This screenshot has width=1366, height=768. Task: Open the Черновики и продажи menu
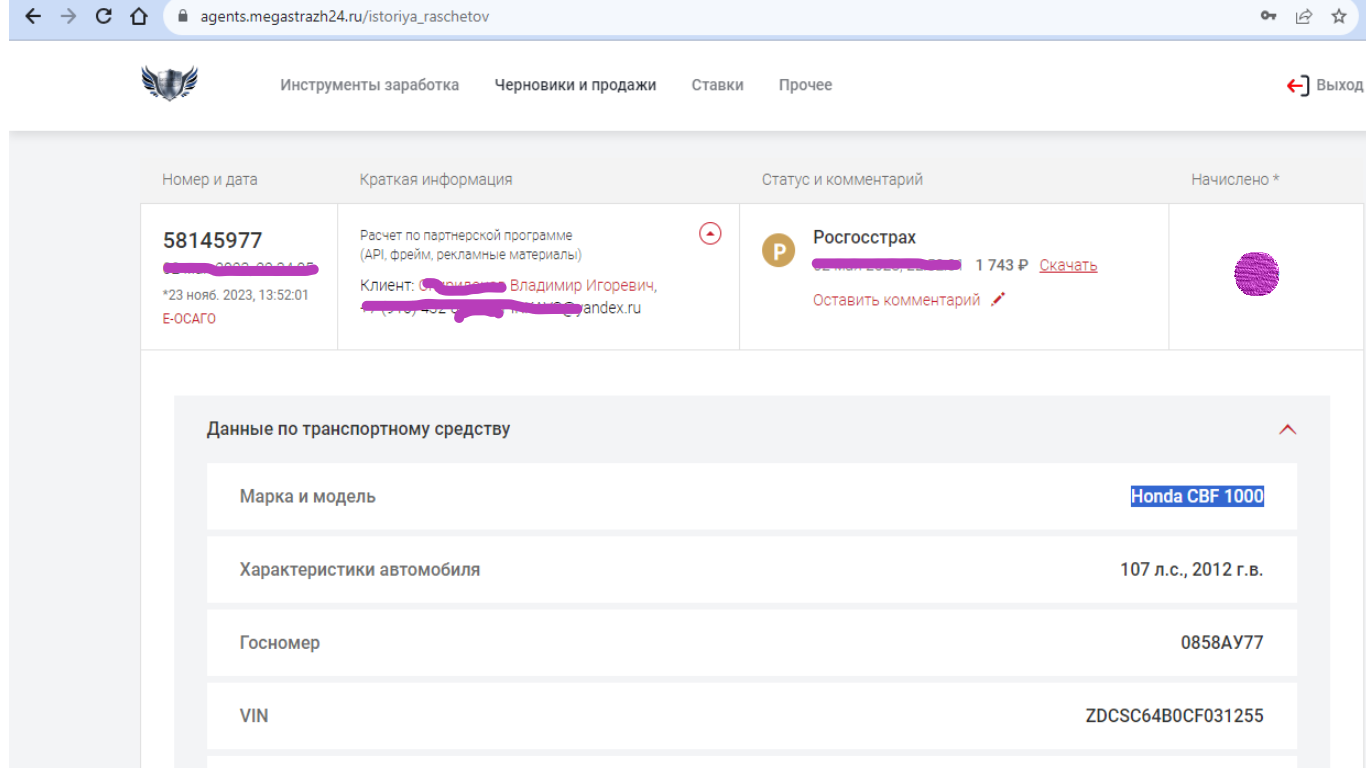click(x=575, y=85)
